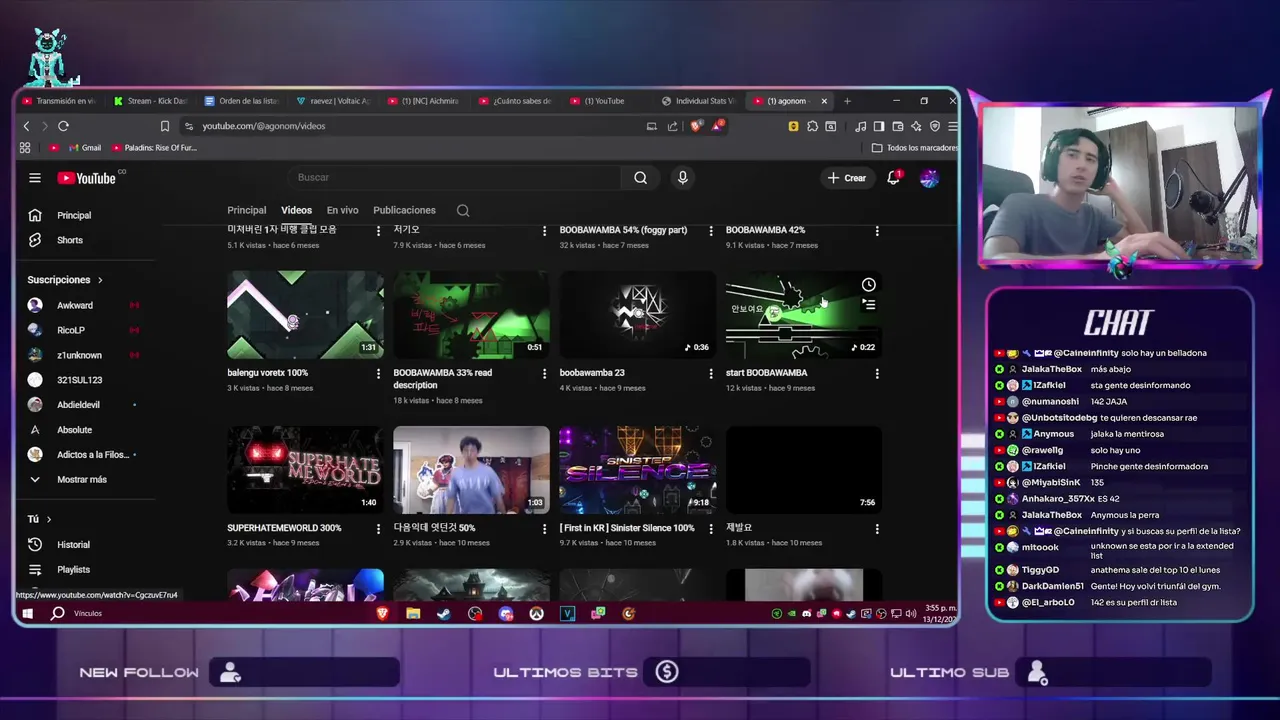
Task: Open options for SUPERHATEMEWORLD 300% video
Action: (x=378, y=528)
